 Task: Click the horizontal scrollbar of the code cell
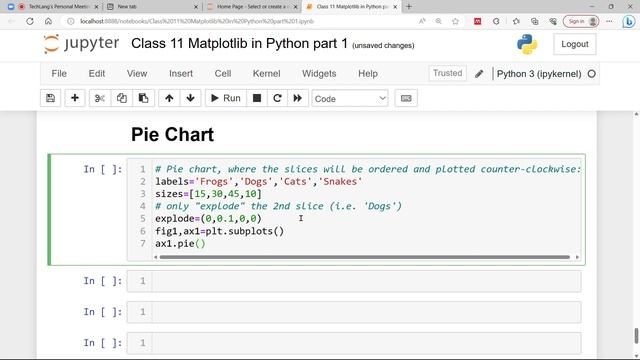tap(364, 257)
